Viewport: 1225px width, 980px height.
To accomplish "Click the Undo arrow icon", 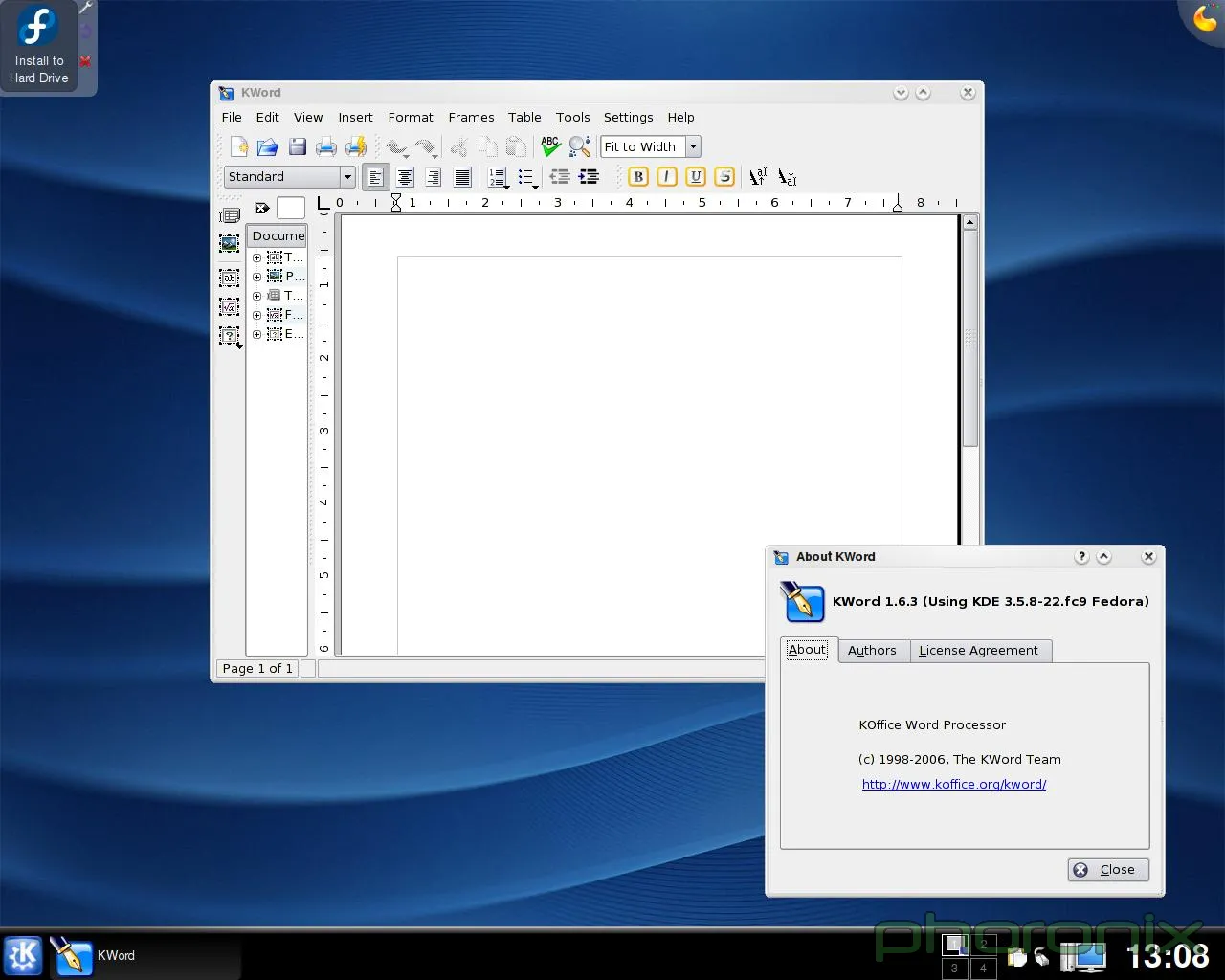I will tap(396, 147).
